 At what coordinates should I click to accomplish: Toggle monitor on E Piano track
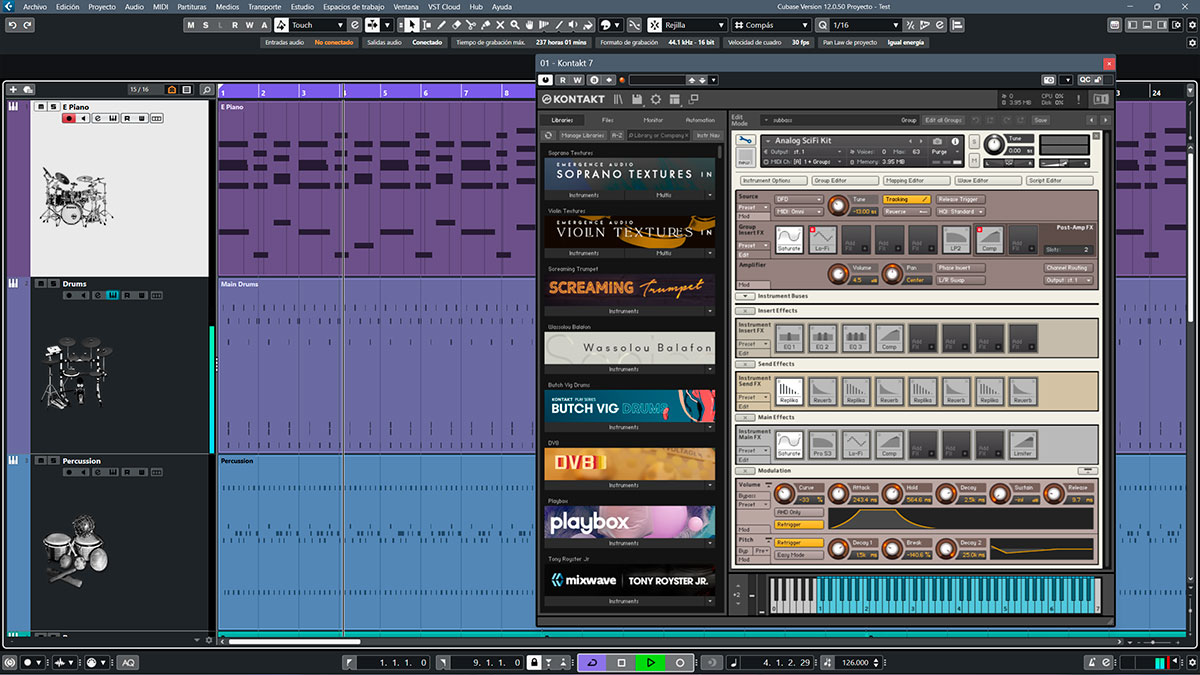click(83, 118)
